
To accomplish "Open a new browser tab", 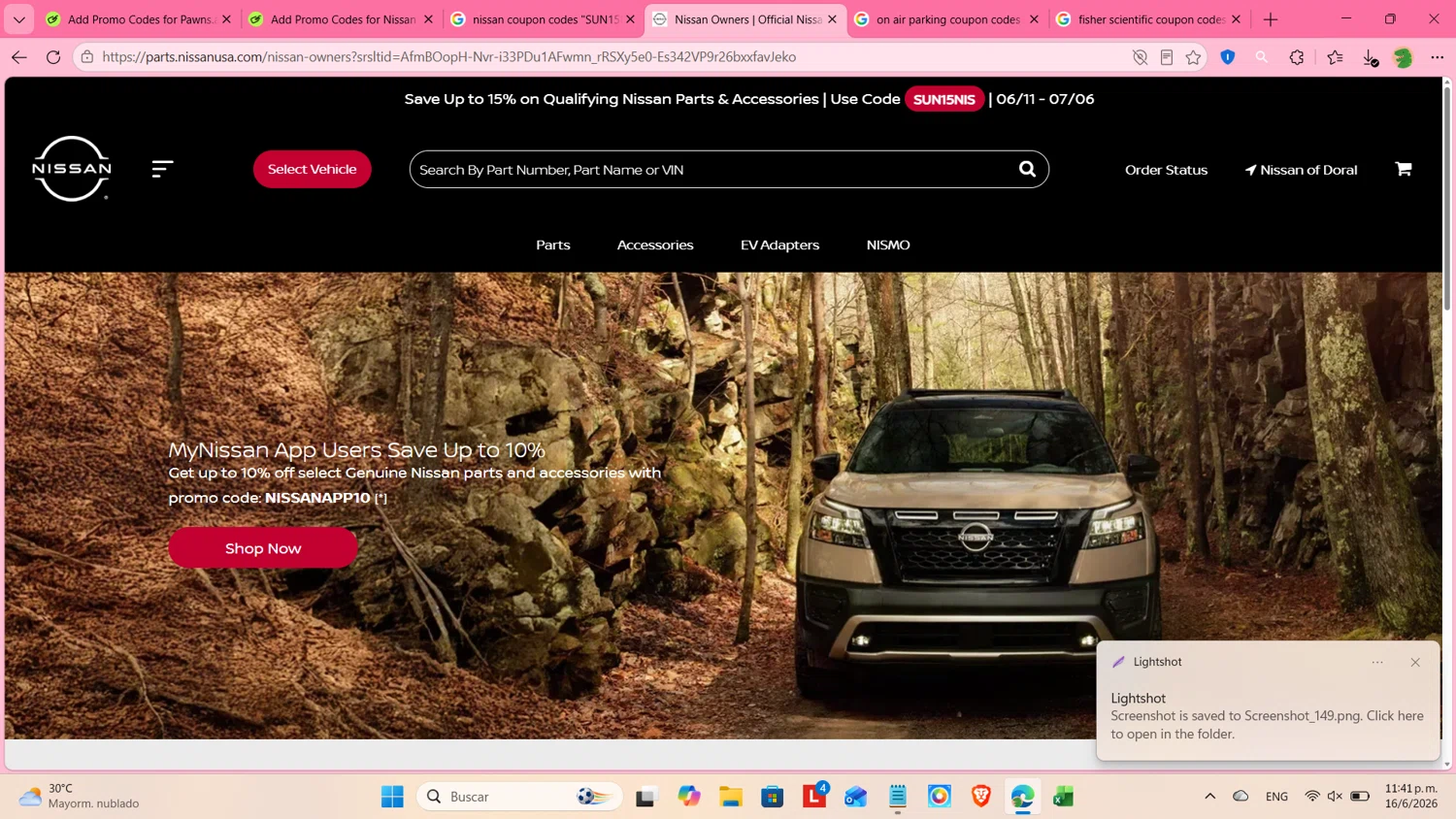I will click(1271, 19).
